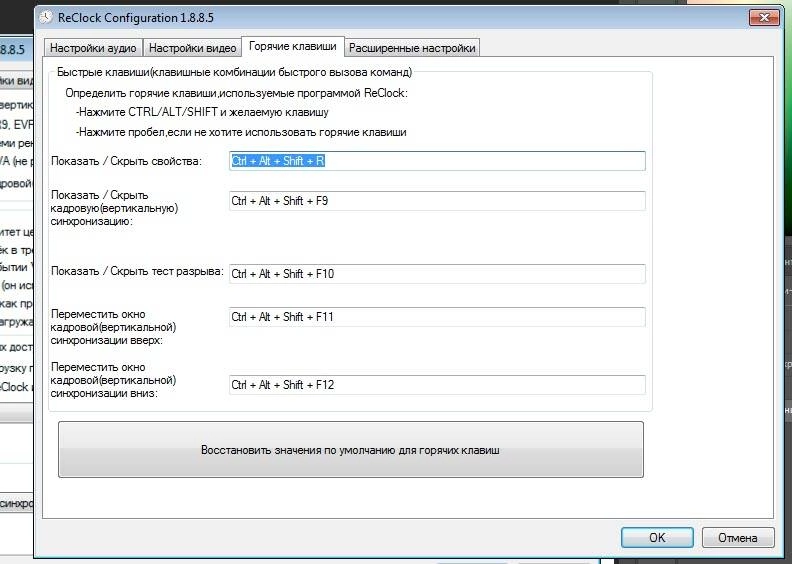Click the ReClock clock icon in title bar

(45, 18)
